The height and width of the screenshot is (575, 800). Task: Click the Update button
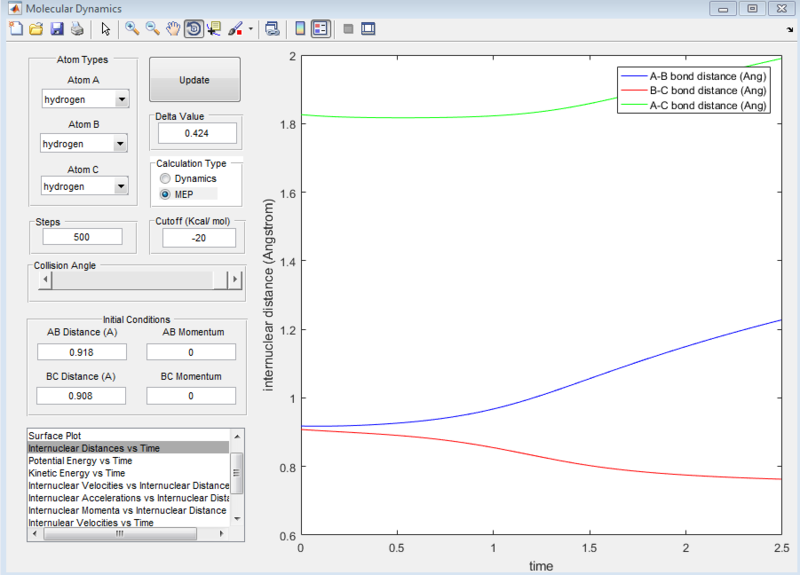pos(194,80)
